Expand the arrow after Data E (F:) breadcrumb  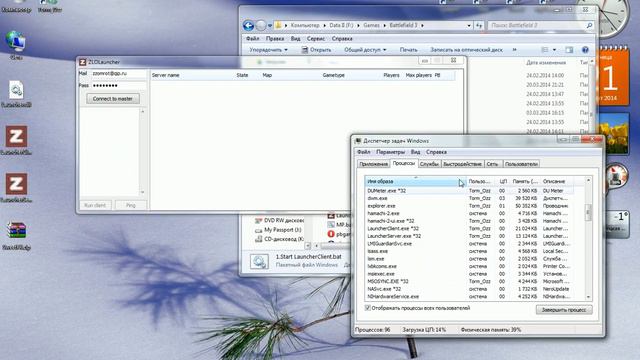pos(358,25)
